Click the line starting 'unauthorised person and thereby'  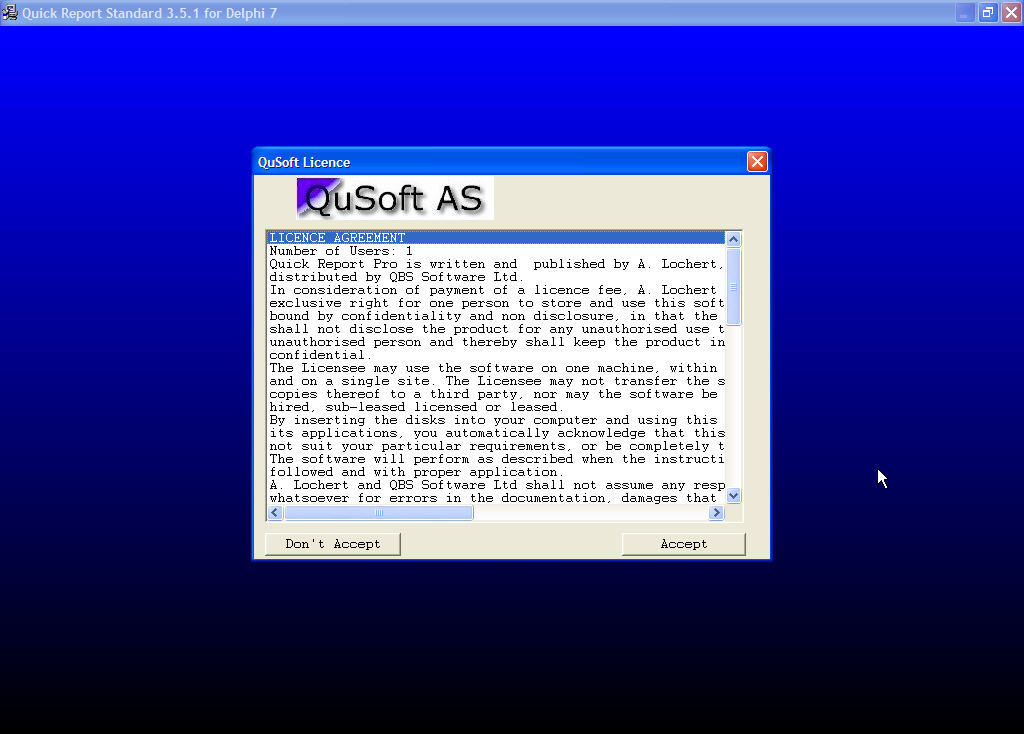[x=496, y=342]
